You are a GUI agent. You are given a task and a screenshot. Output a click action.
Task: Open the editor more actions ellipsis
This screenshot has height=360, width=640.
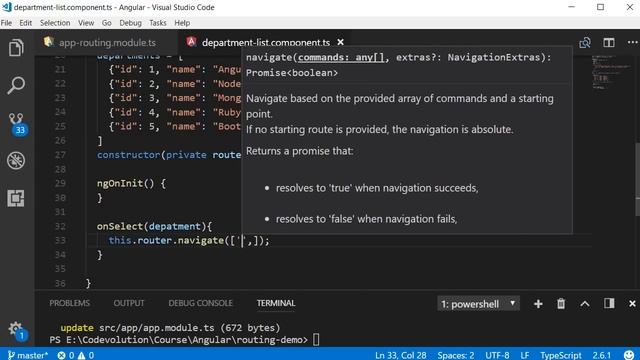[632, 42]
